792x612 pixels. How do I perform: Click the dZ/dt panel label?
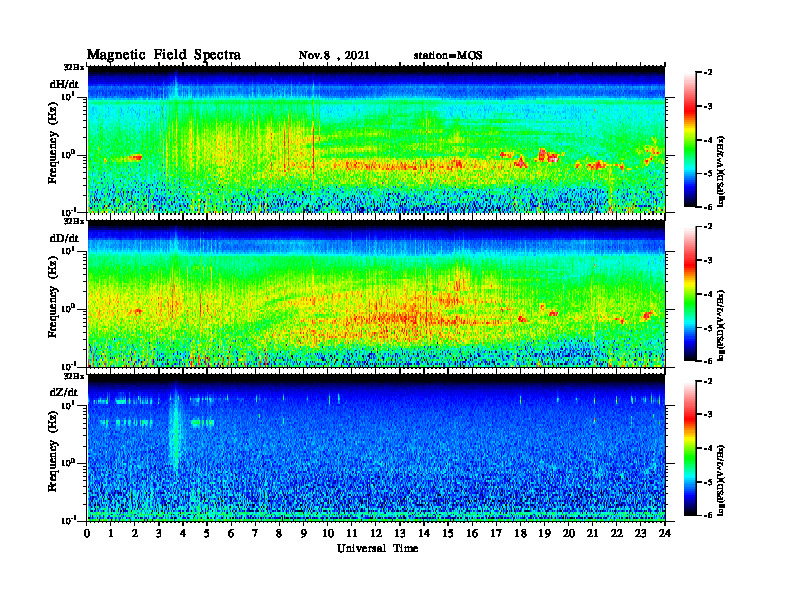(x=64, y=392)
